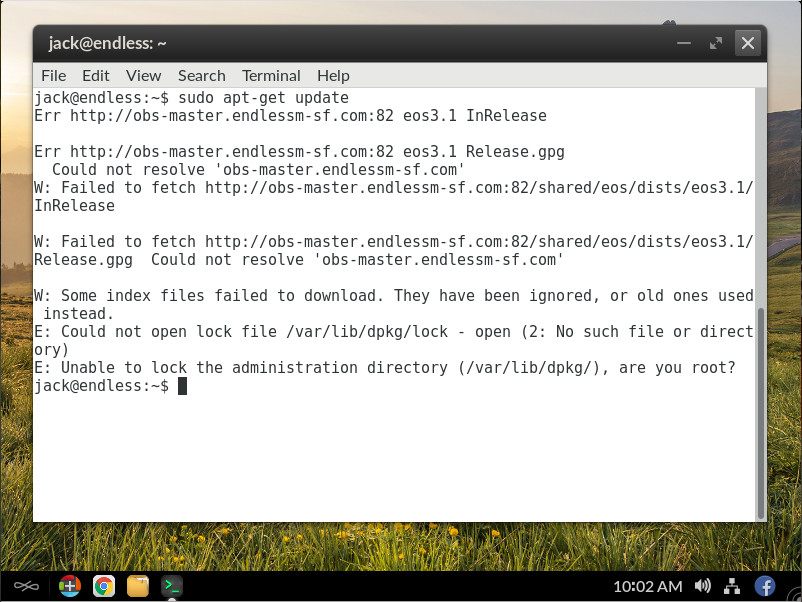Open the File menu

click(53, 75)
